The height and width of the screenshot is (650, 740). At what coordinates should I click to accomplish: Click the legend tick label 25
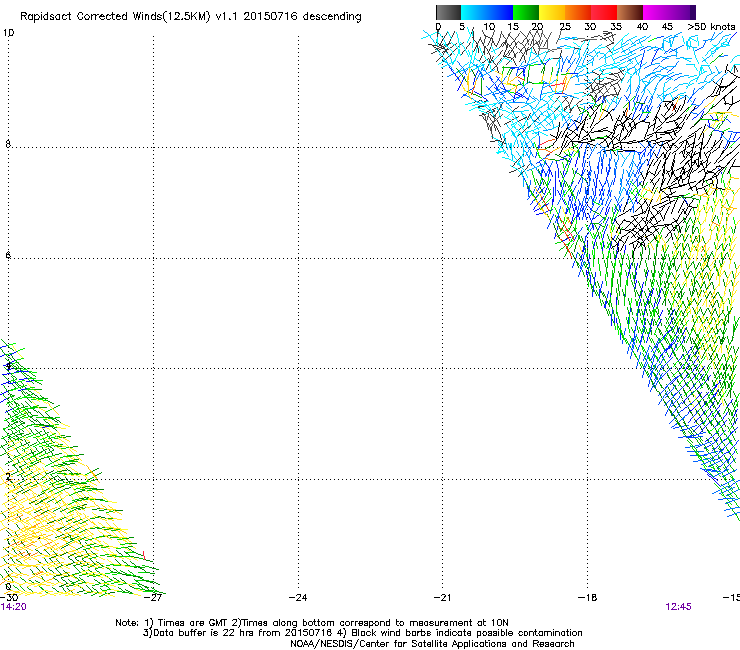click(x=565, y=27)
